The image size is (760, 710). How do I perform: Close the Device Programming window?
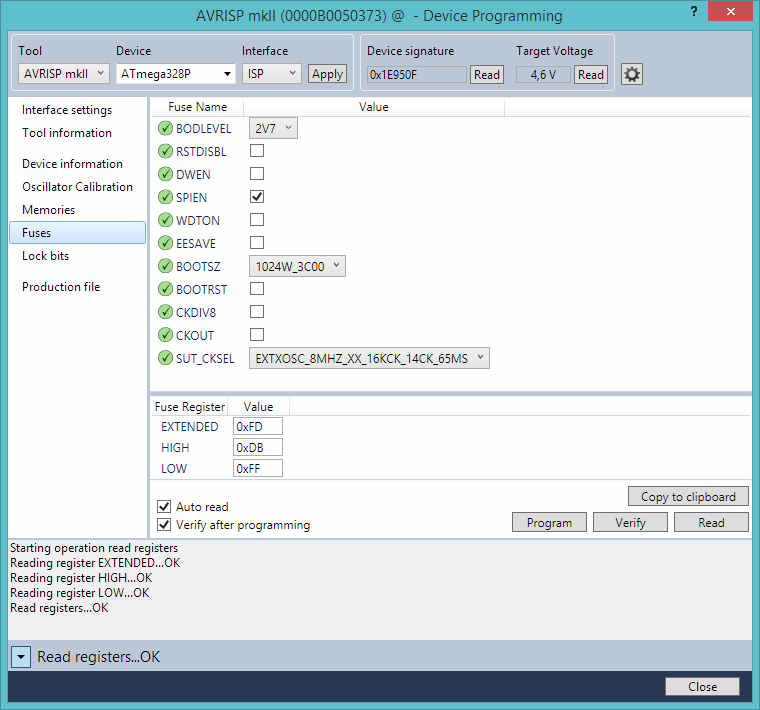pos(730,11)
